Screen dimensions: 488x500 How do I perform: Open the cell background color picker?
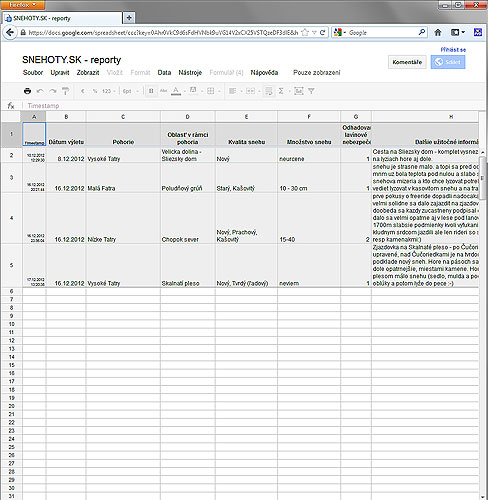pos(194,91)
